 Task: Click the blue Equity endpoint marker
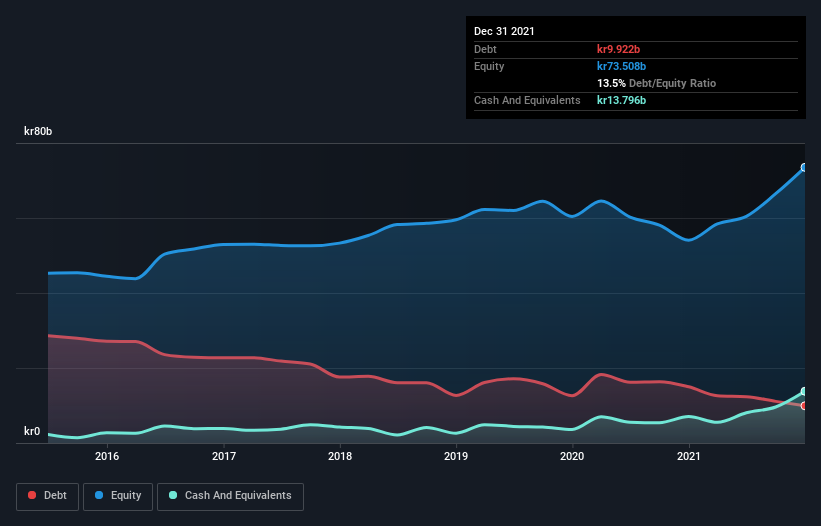coord(804,167)
